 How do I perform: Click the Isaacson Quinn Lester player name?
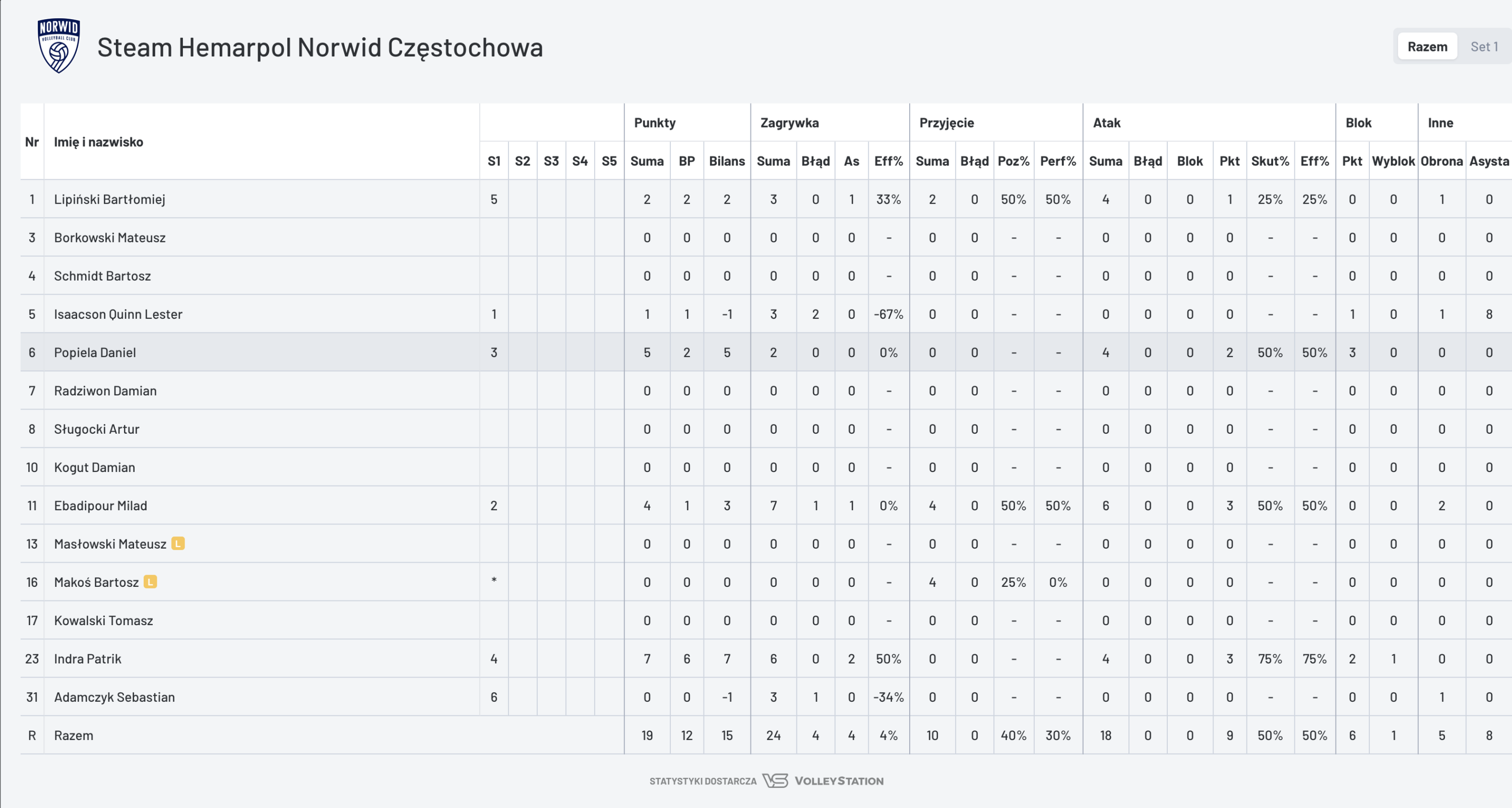118,314
